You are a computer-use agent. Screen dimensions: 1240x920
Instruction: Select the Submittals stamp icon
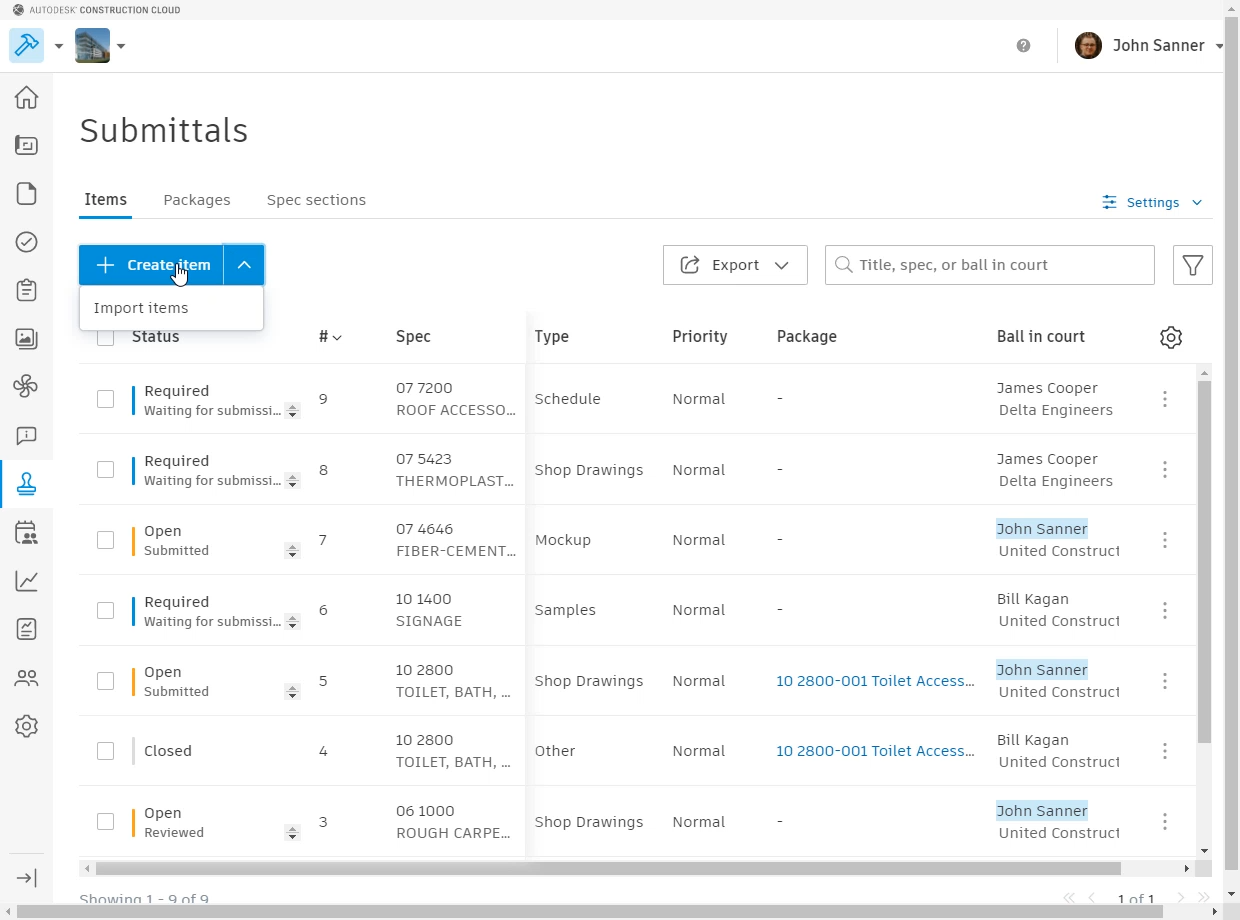pos(26,484)
